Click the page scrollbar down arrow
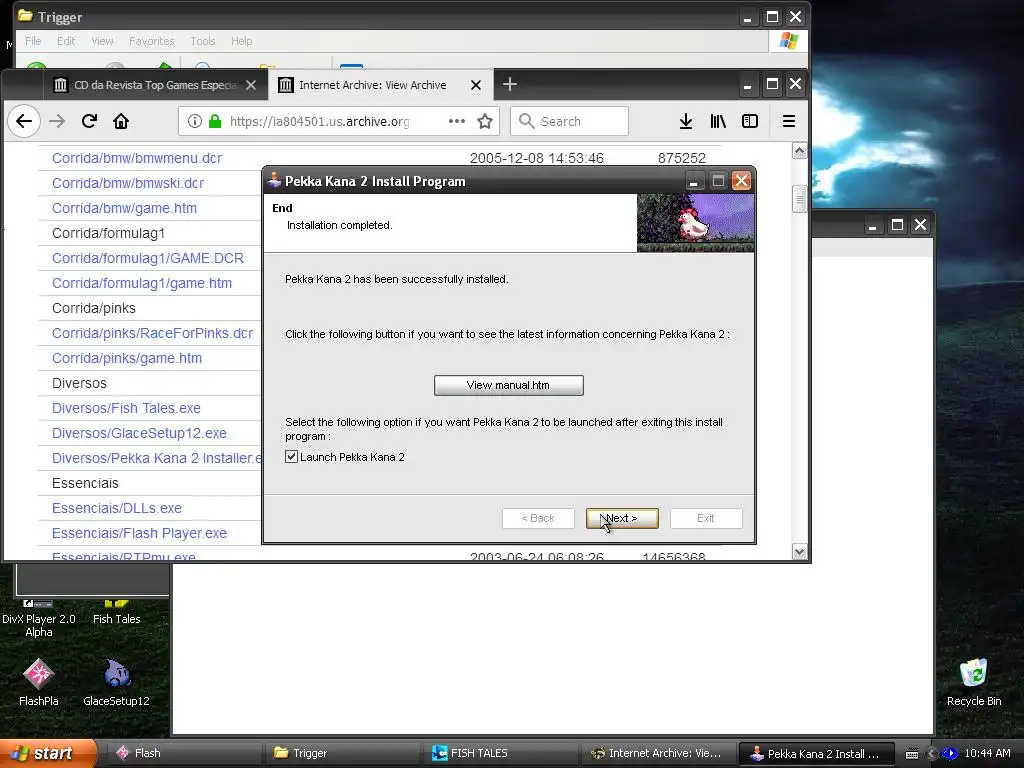1024x768 pixels. (799, 552)
